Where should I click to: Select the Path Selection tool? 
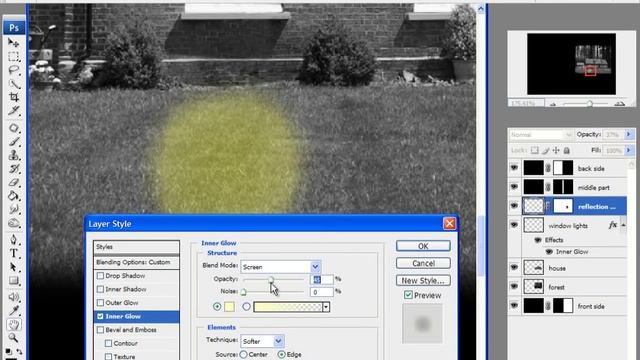click(x=13, y=267)
